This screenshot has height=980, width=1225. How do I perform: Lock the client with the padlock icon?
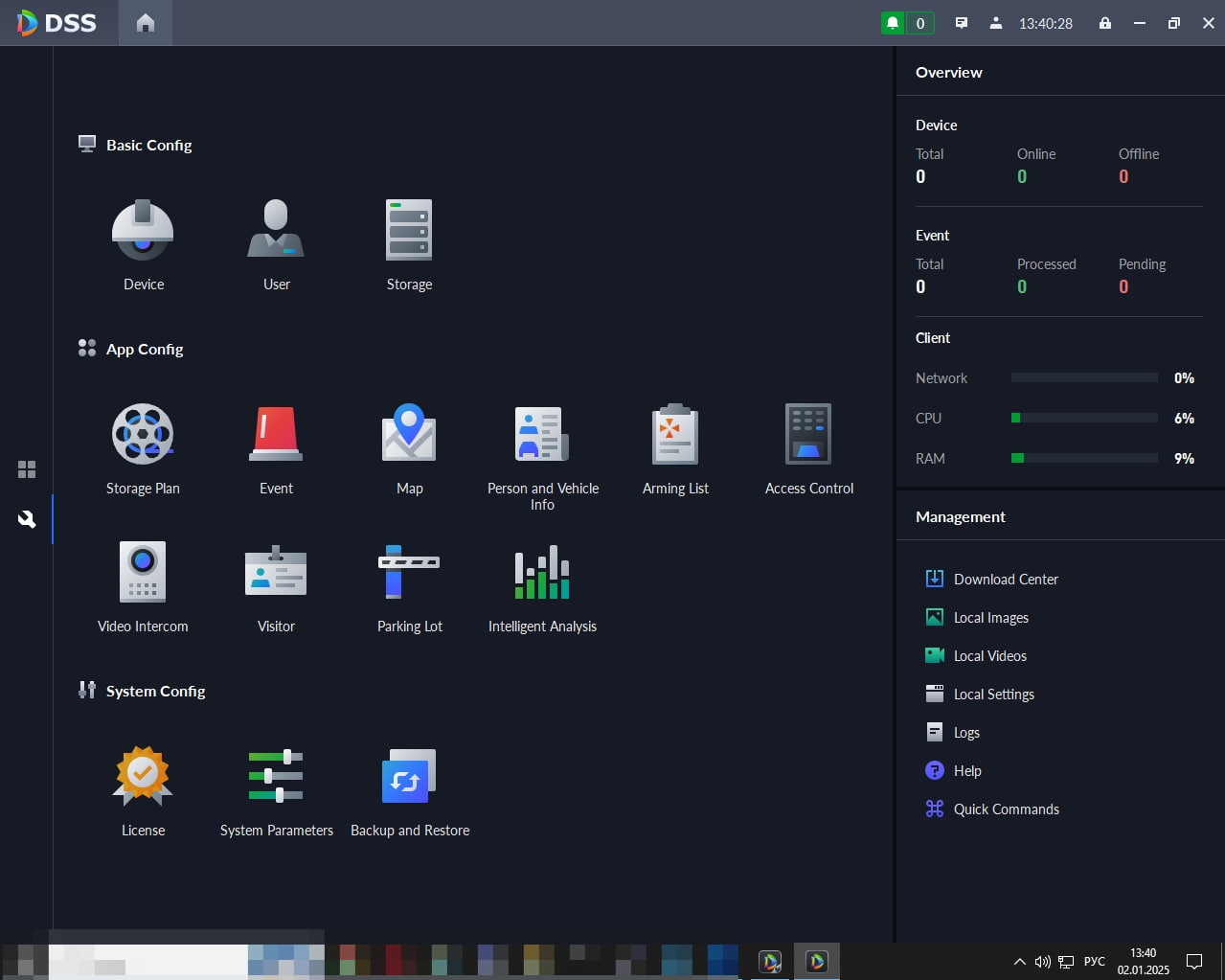point(1105,23)
